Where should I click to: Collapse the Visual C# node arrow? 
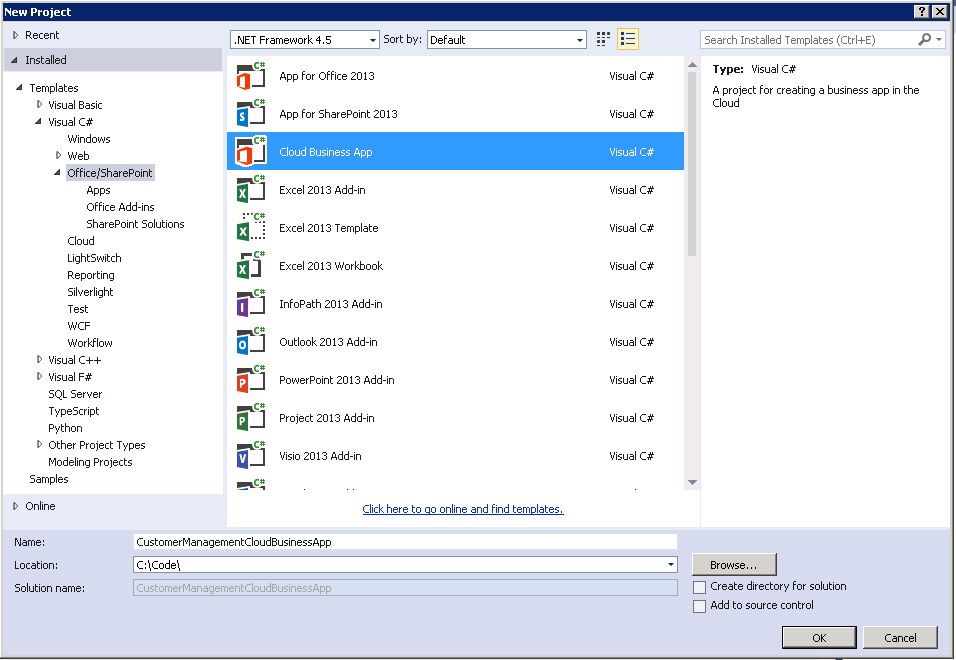click(x=38, y=122)
